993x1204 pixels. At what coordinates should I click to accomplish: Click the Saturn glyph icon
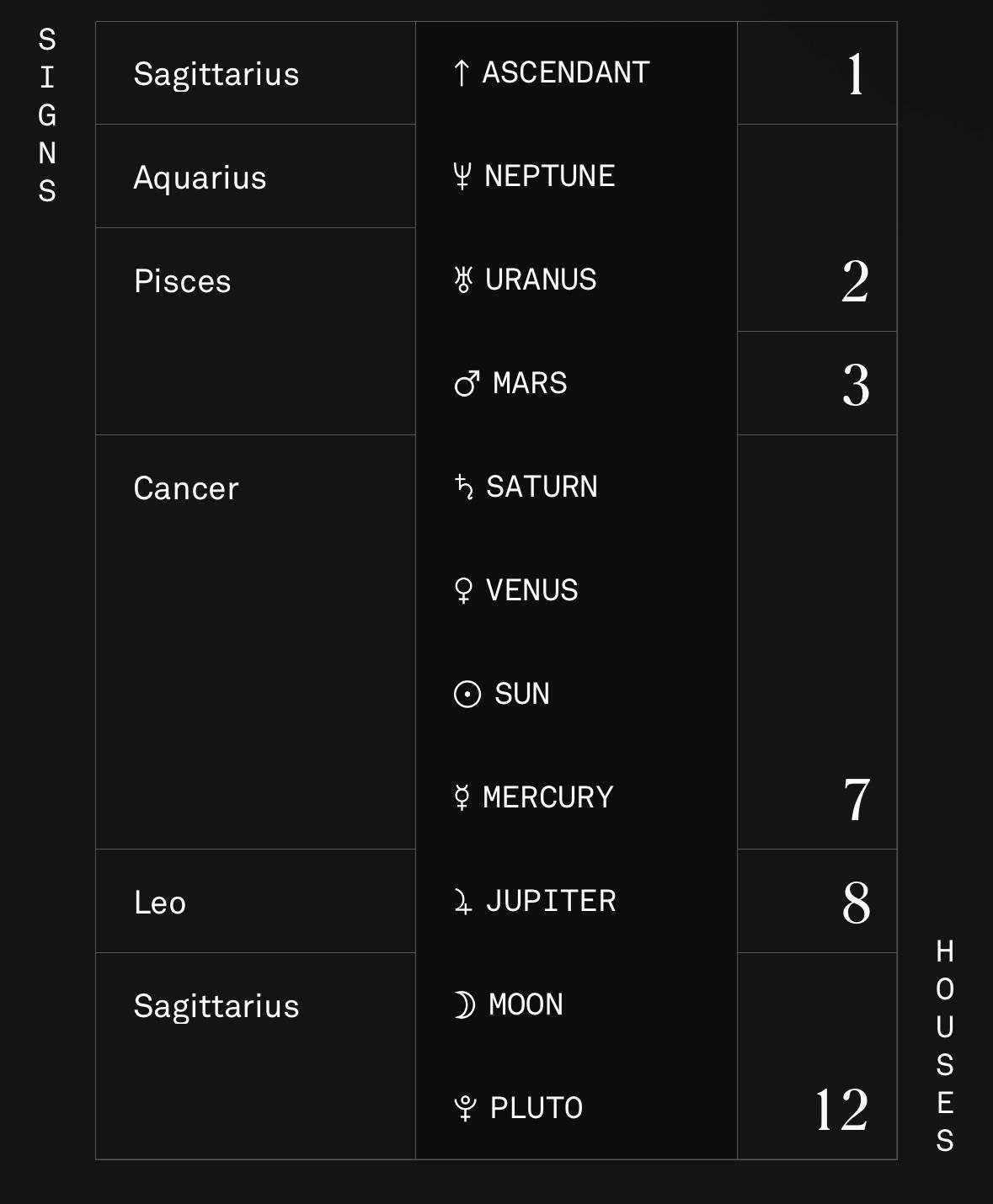[463, 487]
